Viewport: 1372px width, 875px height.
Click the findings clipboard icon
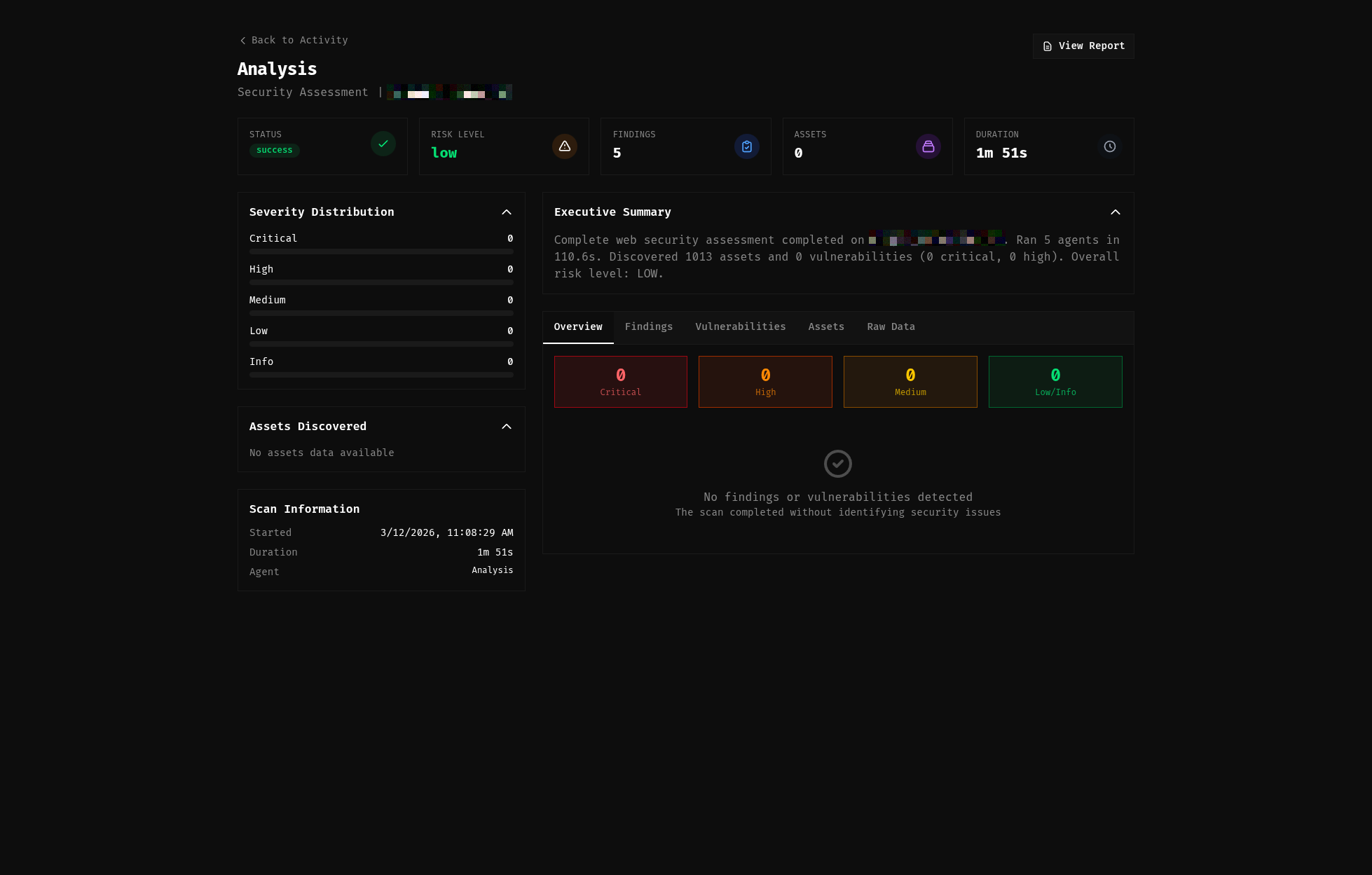coord(746,146)
